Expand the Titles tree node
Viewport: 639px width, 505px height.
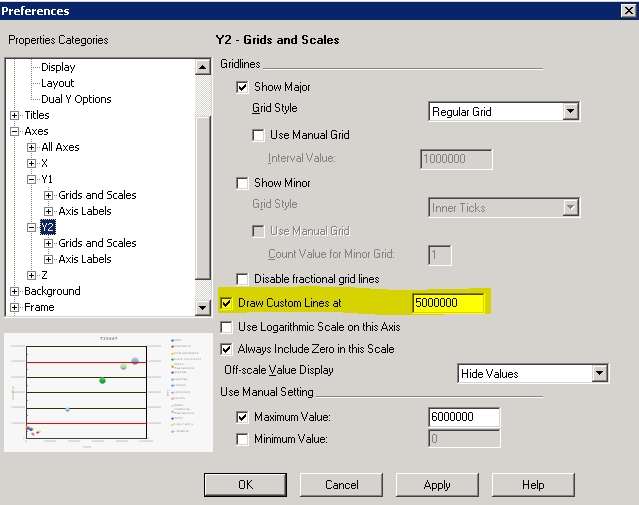15,115
